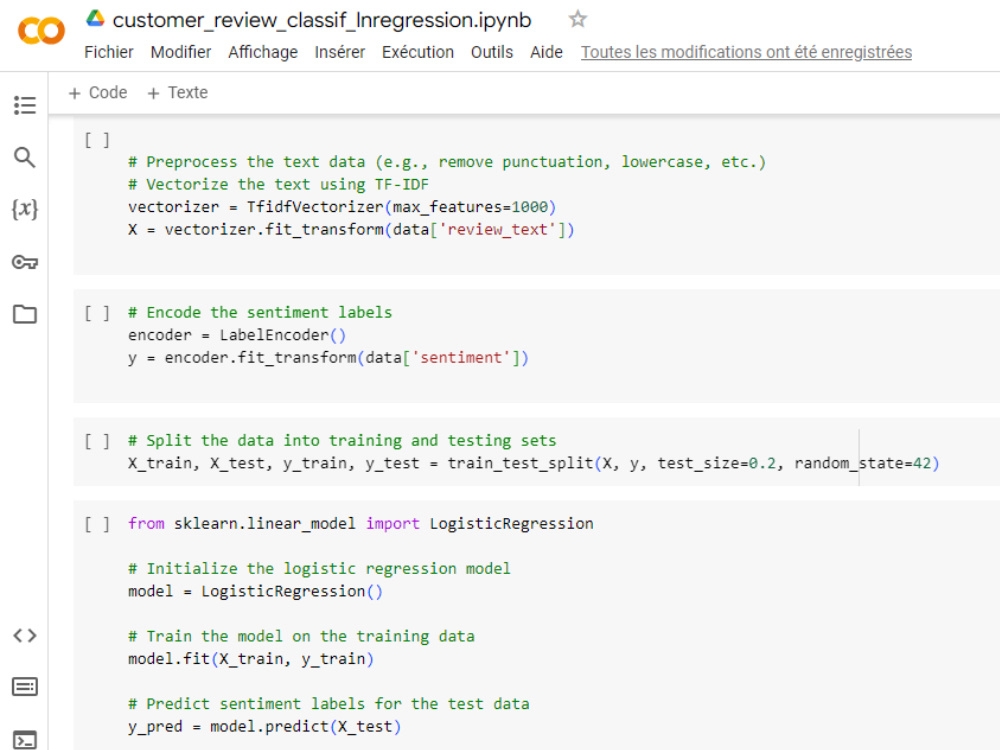The image size is (1000, 750).
Task: Click the Google Drive icon beside the title
Action: pyautogui.click(x=96, y=18)
